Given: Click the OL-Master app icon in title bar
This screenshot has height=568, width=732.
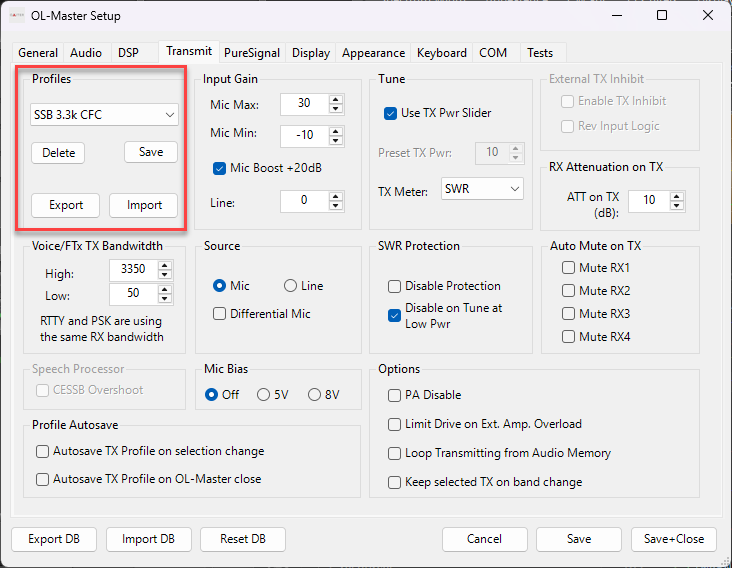Looking at the screenshot, I should pos(17,15).
